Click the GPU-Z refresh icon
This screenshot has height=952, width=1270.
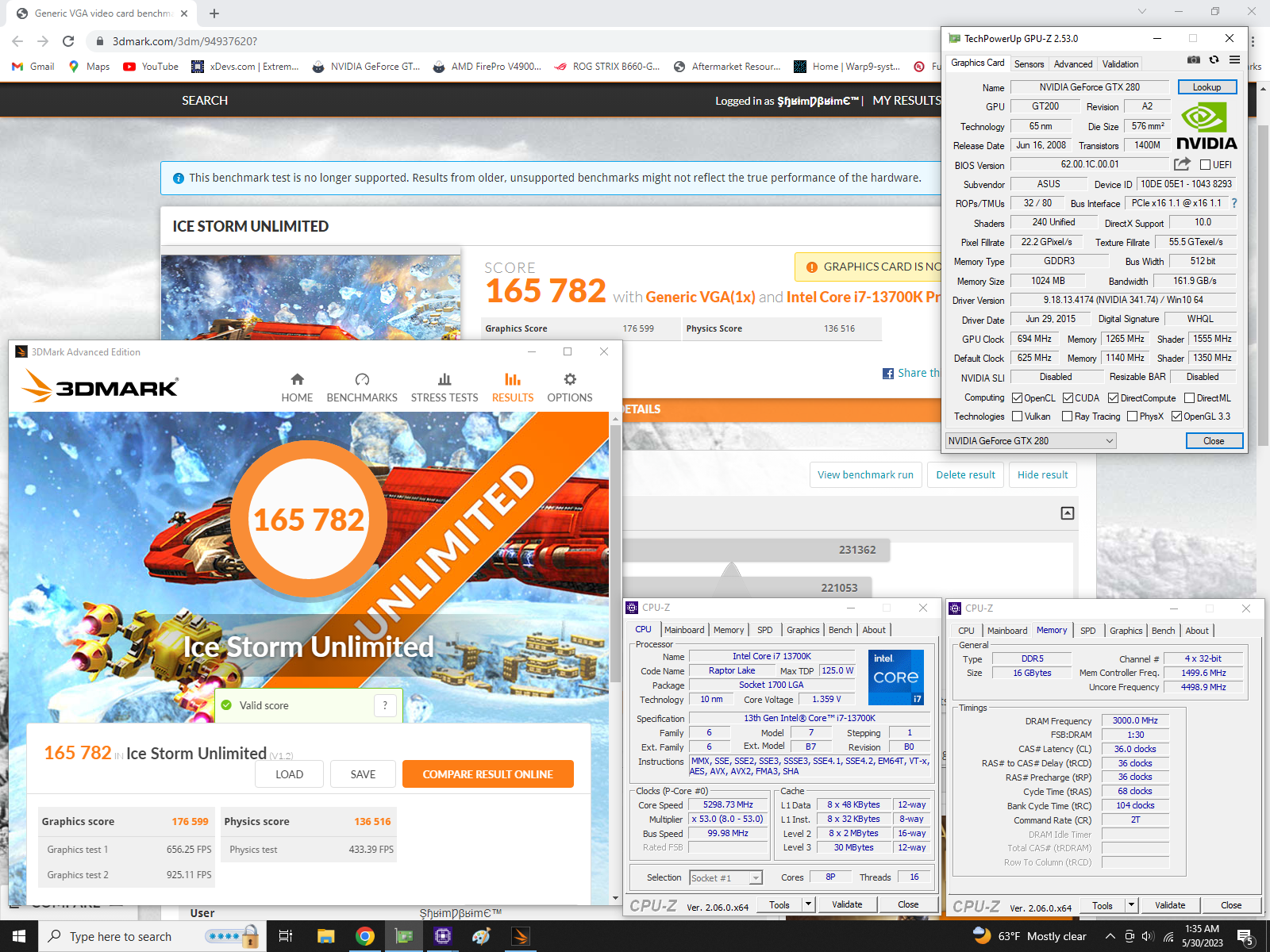tap(1214, 59)
